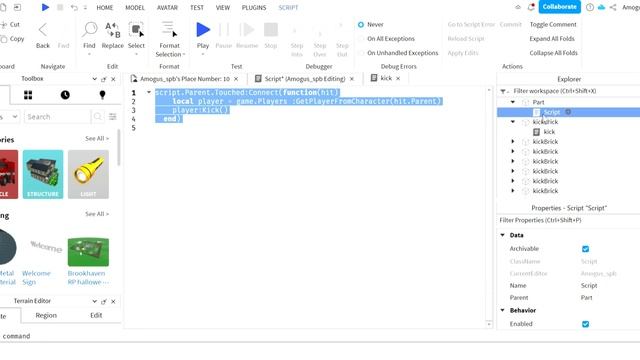This screenshot has height=360, width=640.
Task: Open the VIEW ribbon tab
Action: [x=223, y=7]
